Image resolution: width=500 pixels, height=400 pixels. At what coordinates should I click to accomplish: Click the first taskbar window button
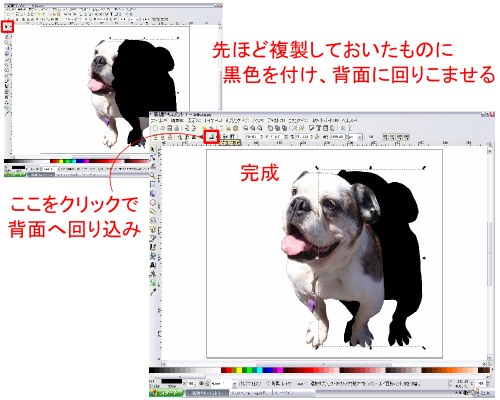[207, 393]
